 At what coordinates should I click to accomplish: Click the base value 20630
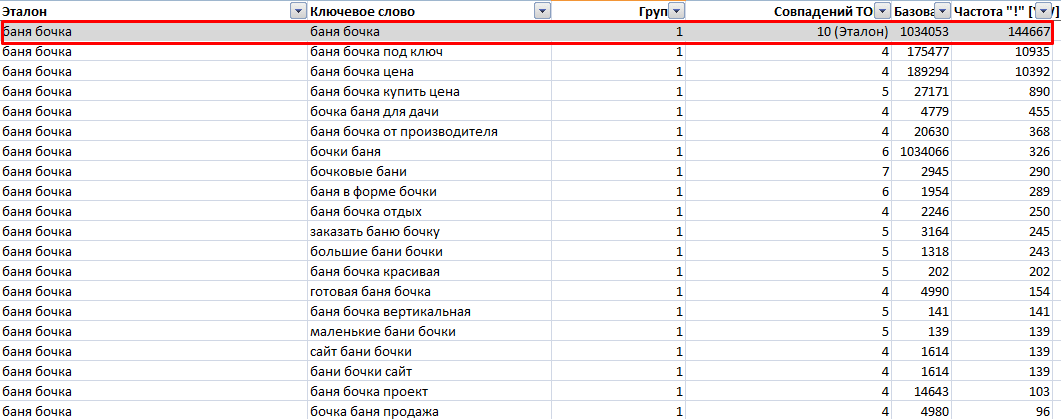[x=932, y=132]
